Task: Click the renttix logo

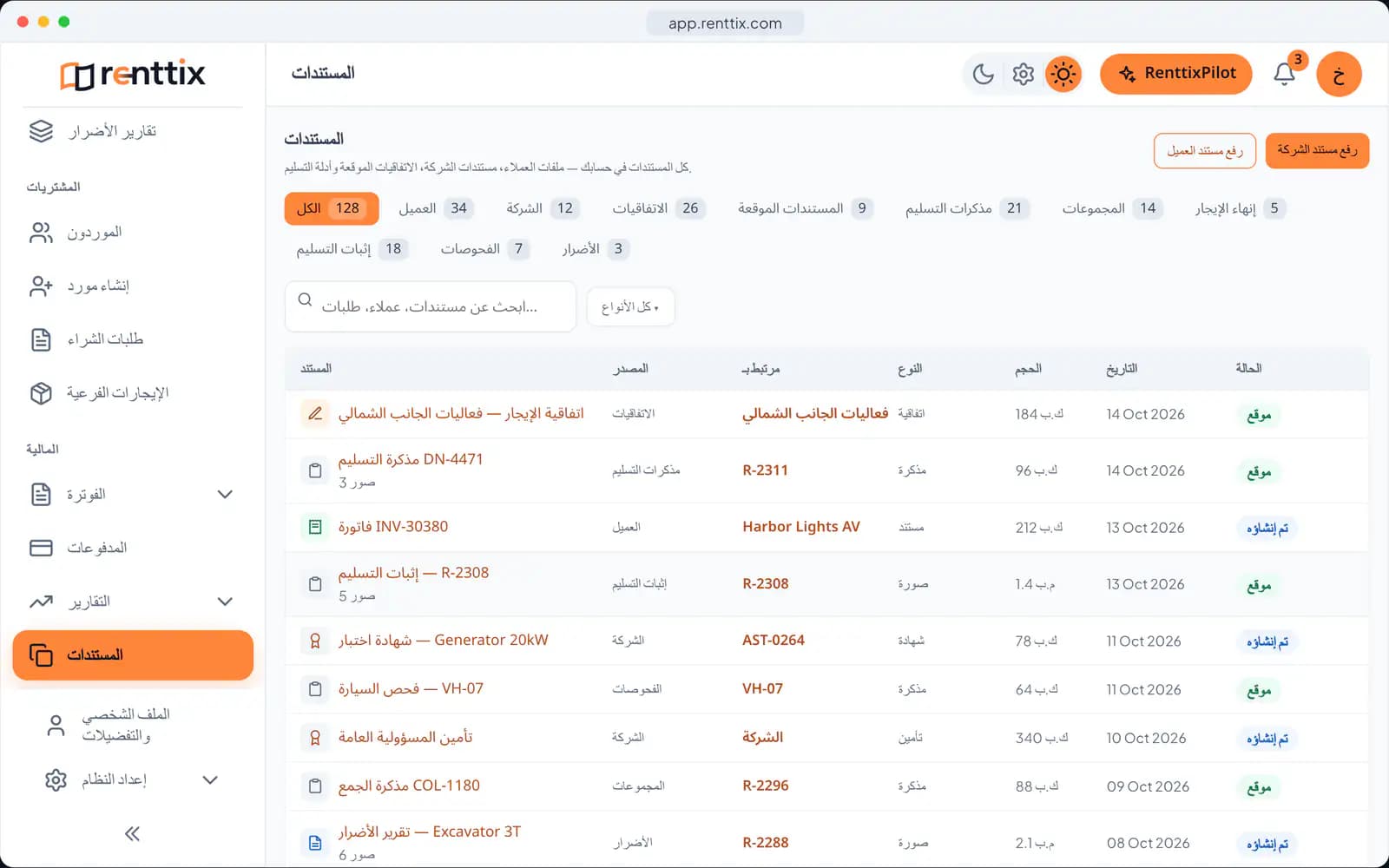Action: [x=132, y=75]
